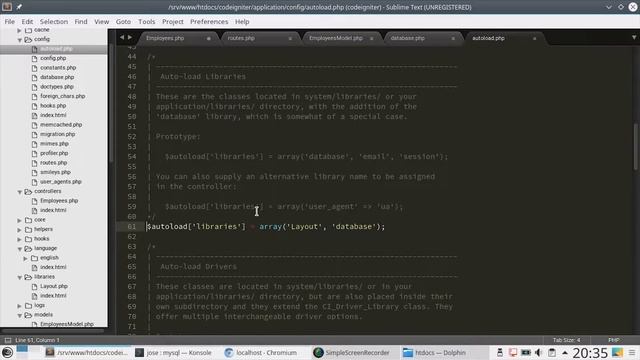
Task: Expand the hooks folder
Action: click(x=20, y=239)
